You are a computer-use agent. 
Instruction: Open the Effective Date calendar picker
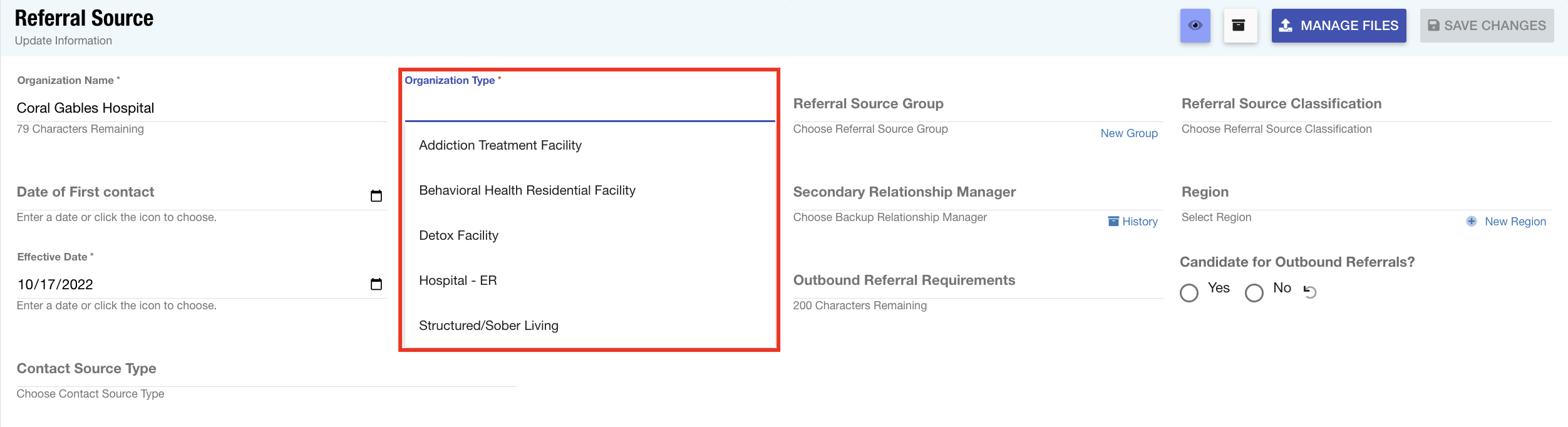[x=376, y=284]
